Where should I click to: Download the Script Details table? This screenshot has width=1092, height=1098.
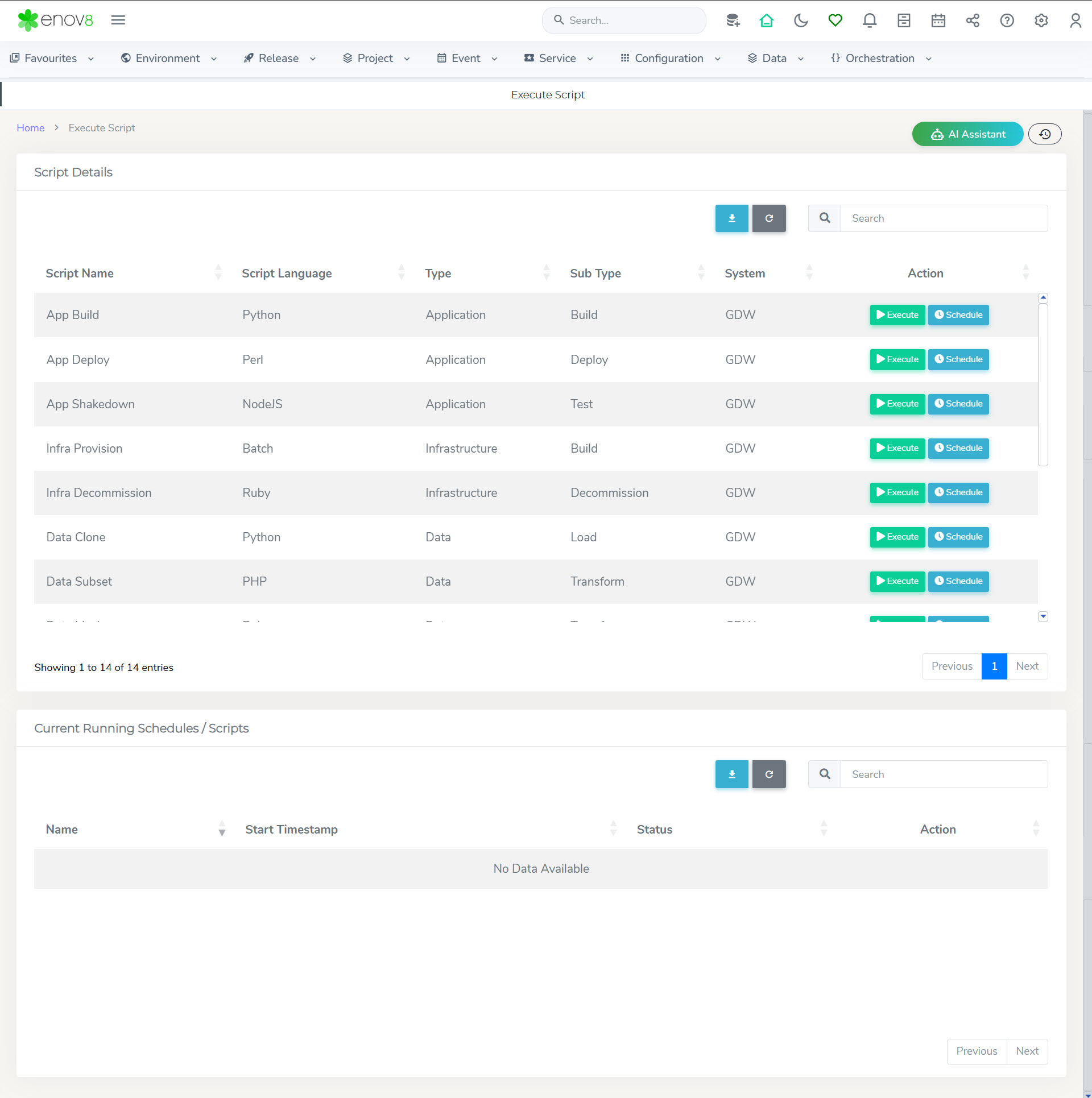click(x=731, y=218)
